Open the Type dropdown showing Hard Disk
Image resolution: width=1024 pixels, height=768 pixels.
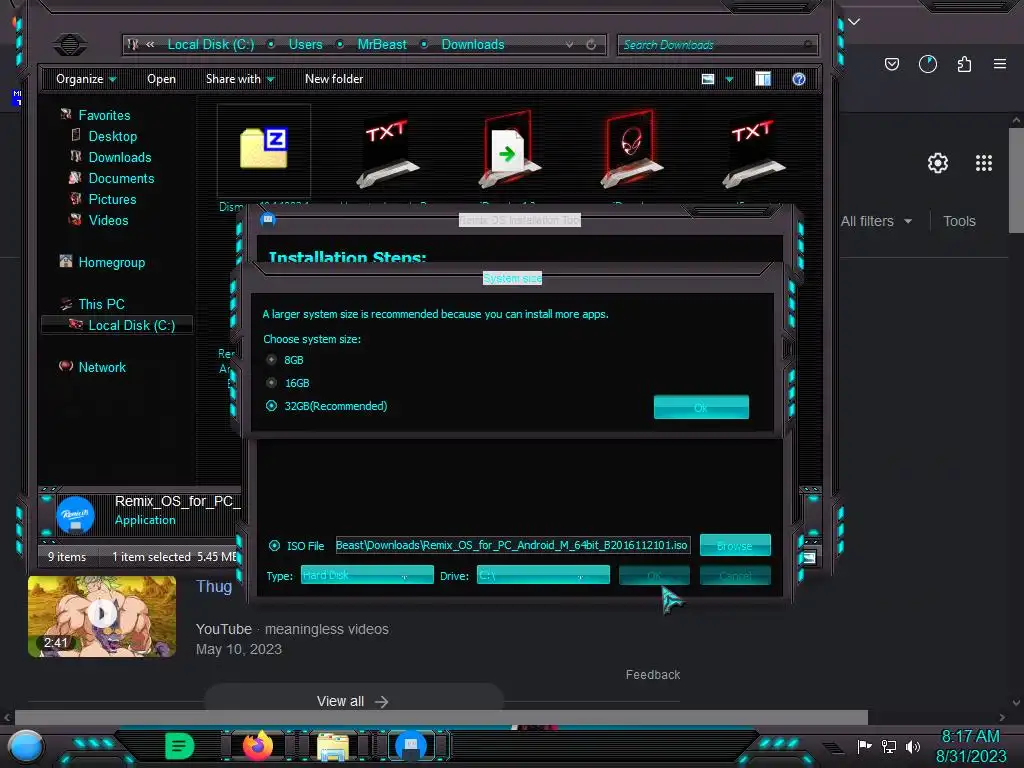click(x=367, y=575)
